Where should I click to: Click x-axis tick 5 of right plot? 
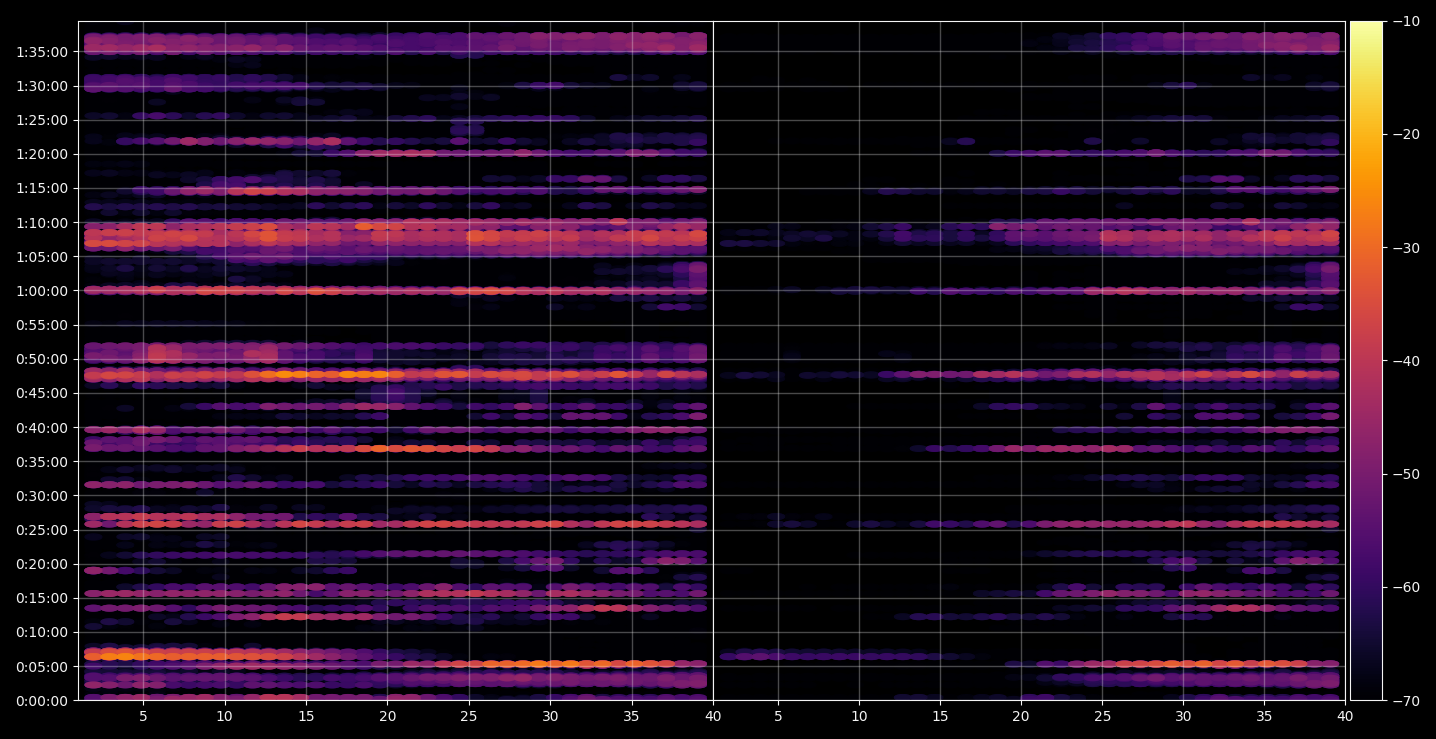(x=777, y=716)
